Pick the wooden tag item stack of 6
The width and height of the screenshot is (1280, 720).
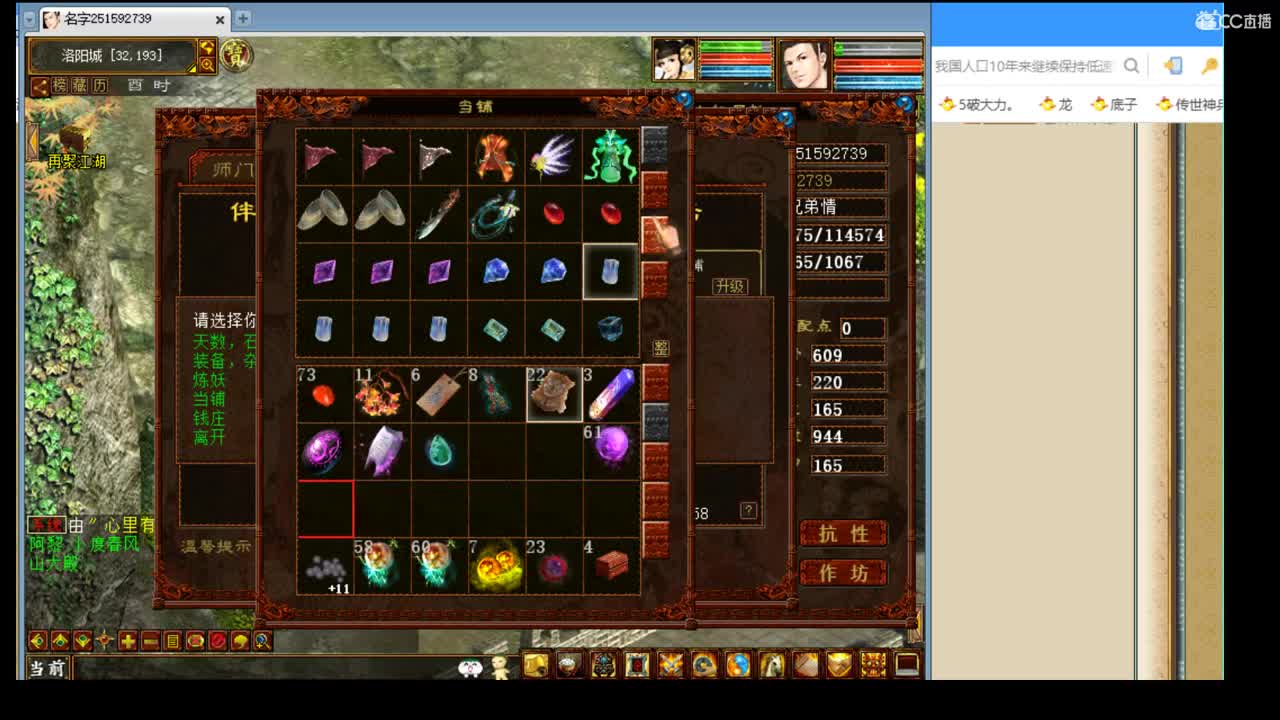(439, 394)
